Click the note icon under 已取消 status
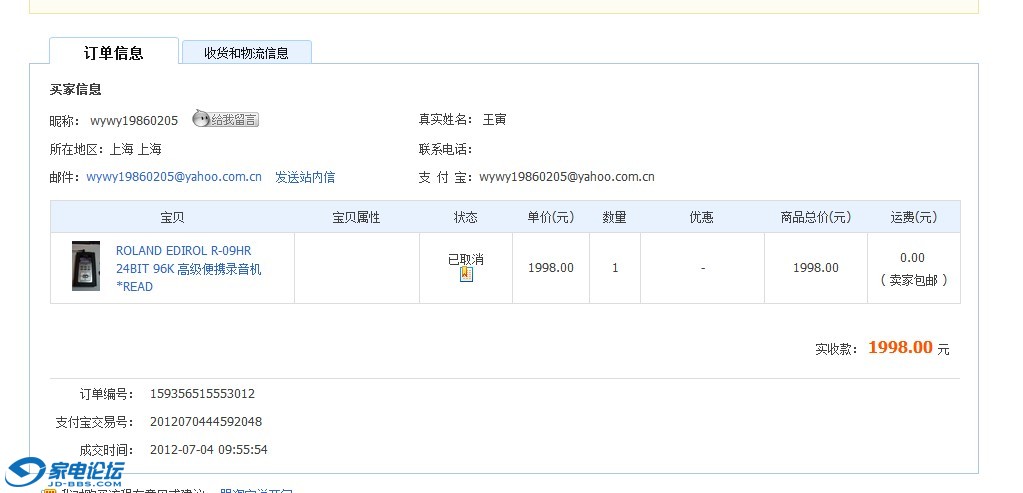Viewport: 1023px width, 493px height. 466,275
